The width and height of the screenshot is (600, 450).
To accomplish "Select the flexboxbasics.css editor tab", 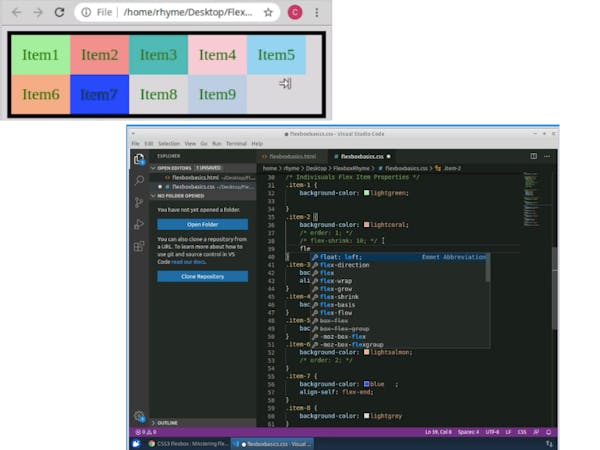I will tap(362, 157).
